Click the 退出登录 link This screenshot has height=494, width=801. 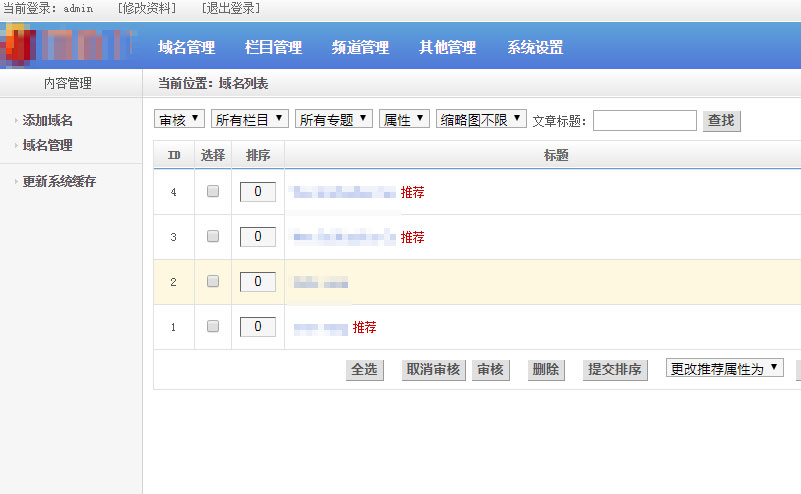[x=231, y=8]
